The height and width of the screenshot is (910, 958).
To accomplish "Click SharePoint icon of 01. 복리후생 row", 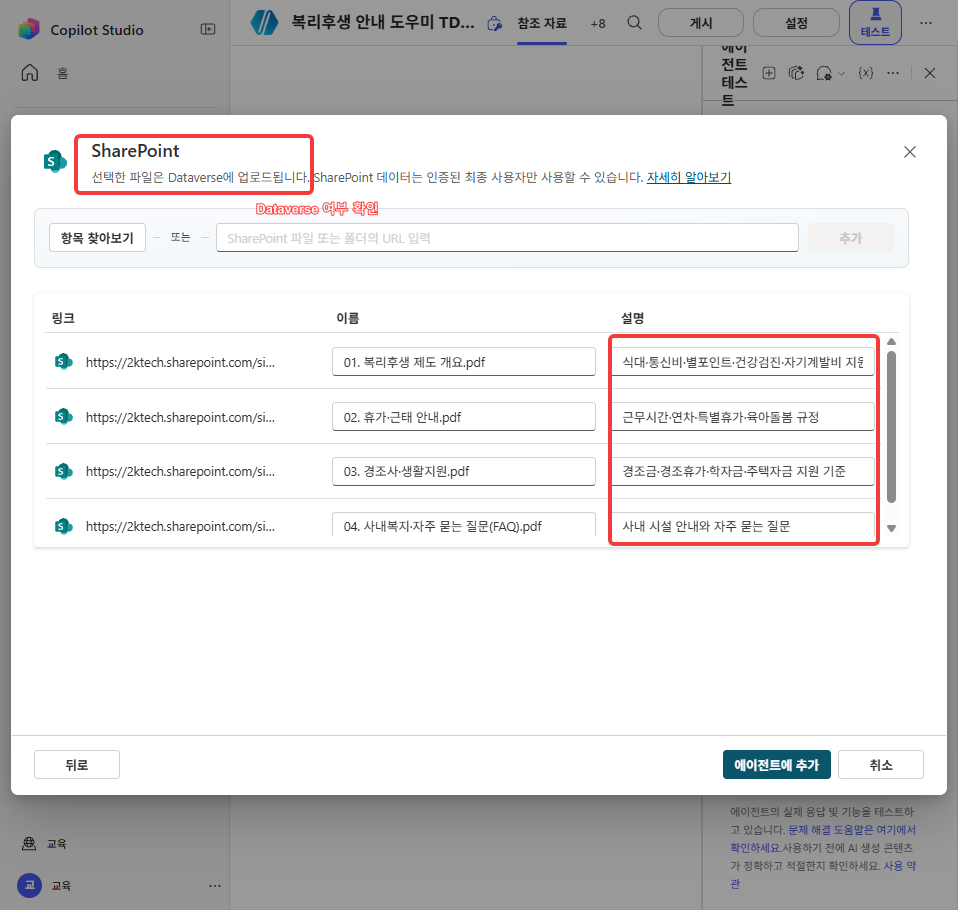I will pyautogui.click(x=64, y=361).
